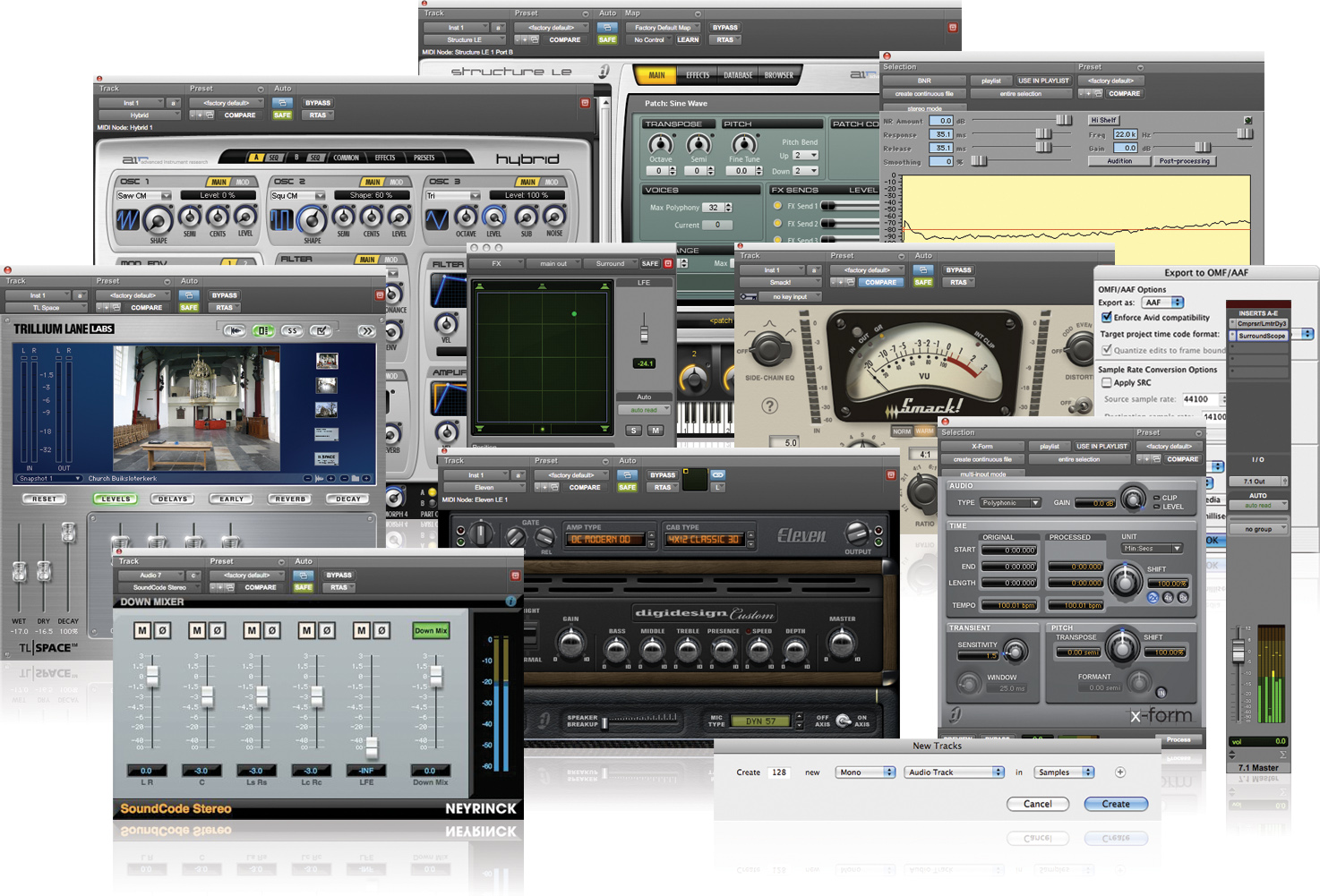Toggle the Down Mix green button

tap(431, 631)
